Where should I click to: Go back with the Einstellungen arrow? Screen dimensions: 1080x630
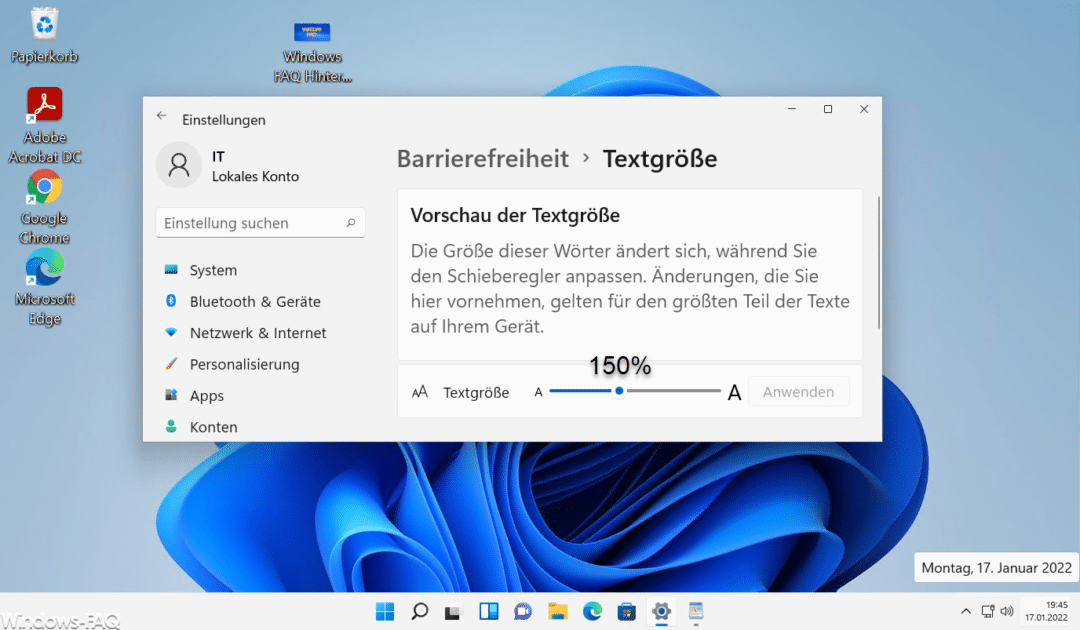[161, 116]
